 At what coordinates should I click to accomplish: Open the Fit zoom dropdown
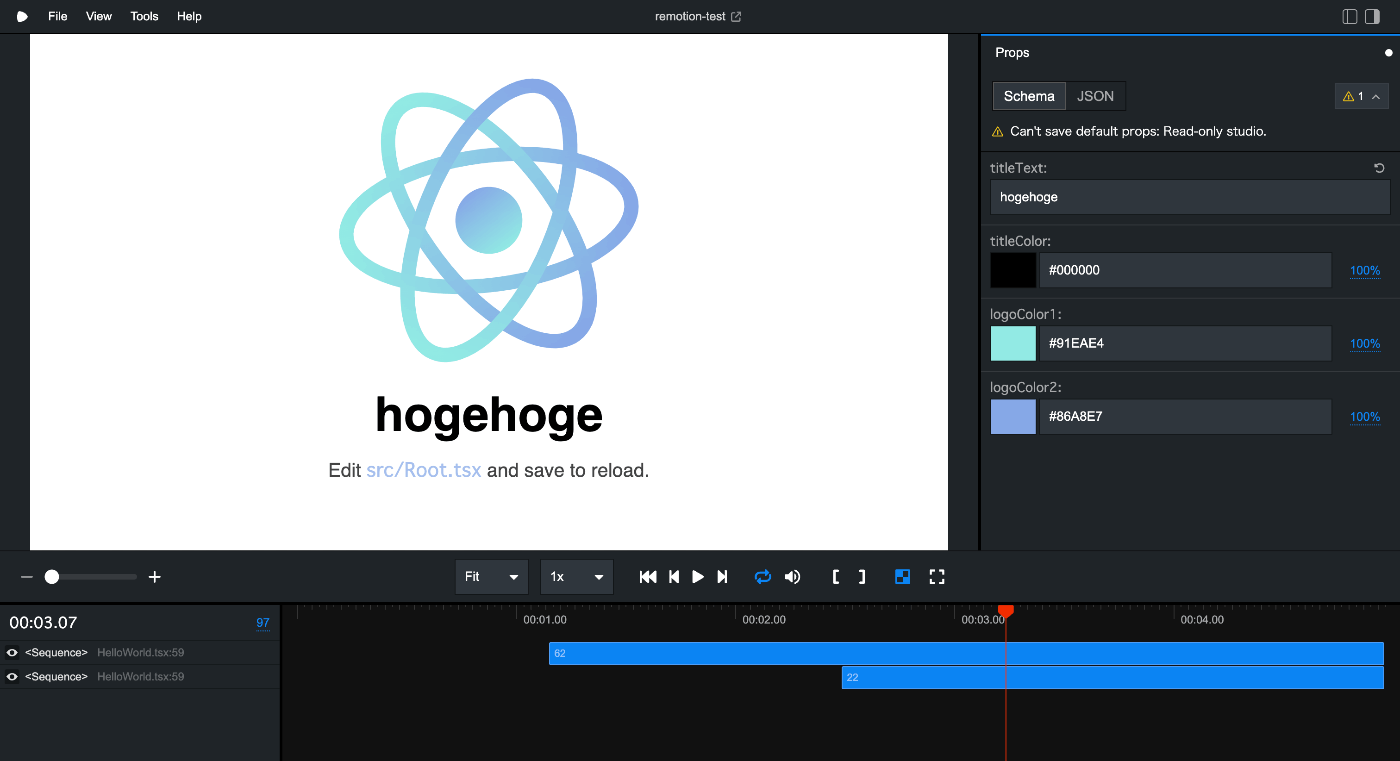pyautogui.click(x=491, y=577)
